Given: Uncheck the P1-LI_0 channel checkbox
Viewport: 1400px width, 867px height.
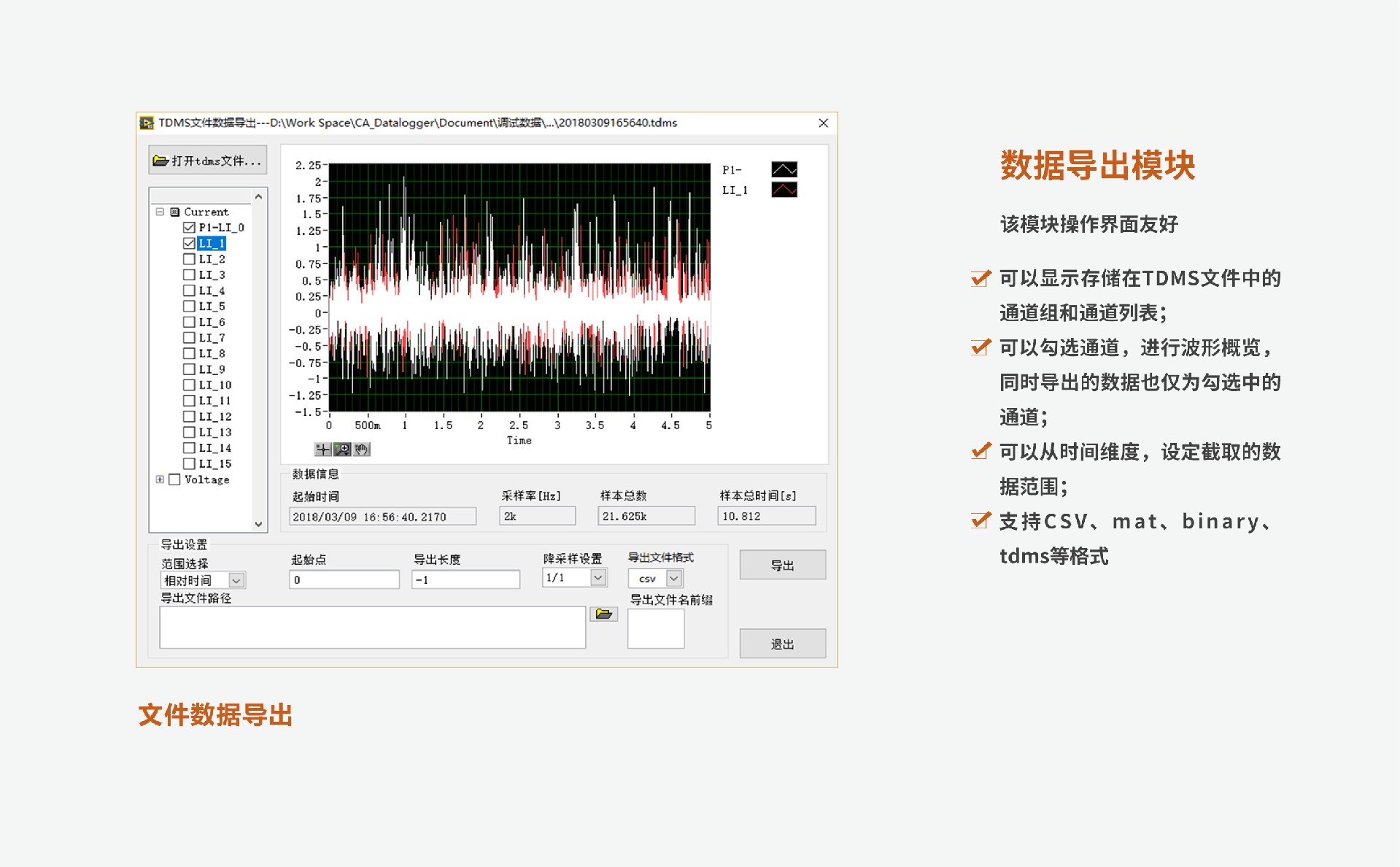Looking at the screenshot, I should click(x=189, y=228).
